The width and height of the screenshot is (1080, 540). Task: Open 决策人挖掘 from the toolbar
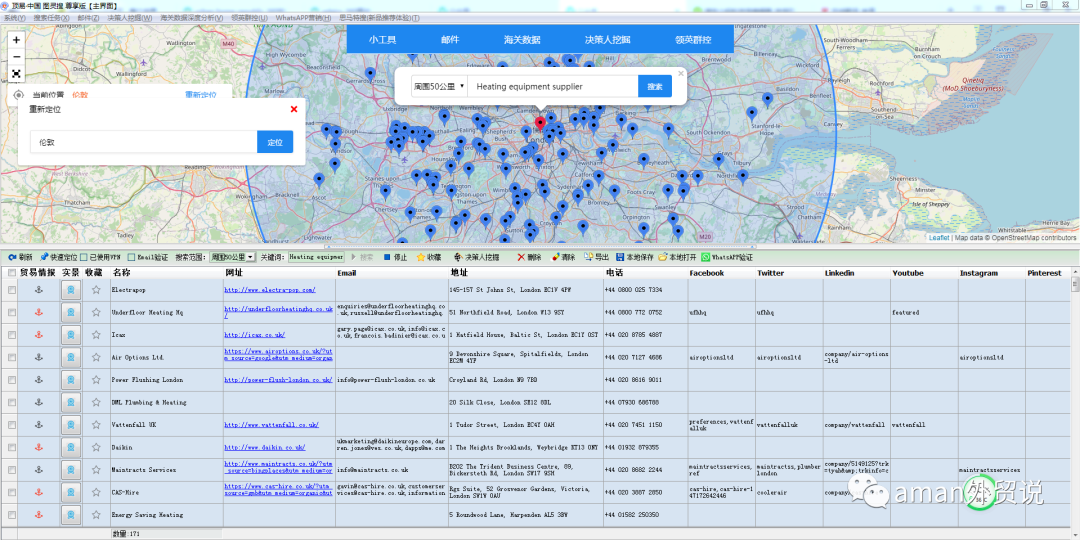coord(477,257)
